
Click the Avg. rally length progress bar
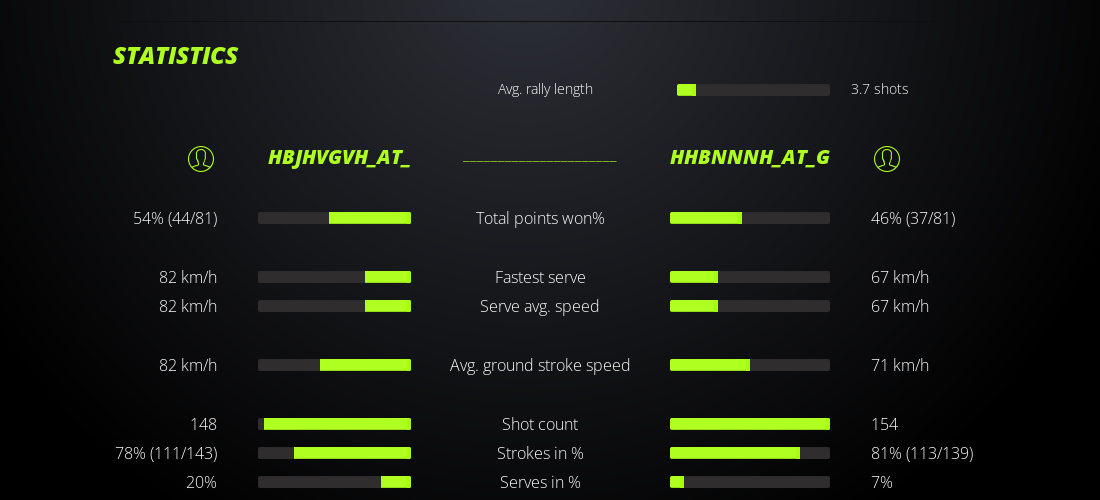753,90
